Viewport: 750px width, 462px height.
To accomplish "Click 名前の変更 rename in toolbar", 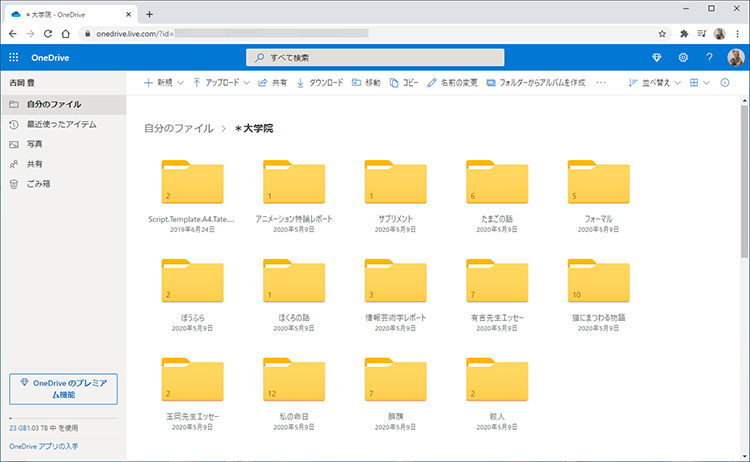I will 452,82.
